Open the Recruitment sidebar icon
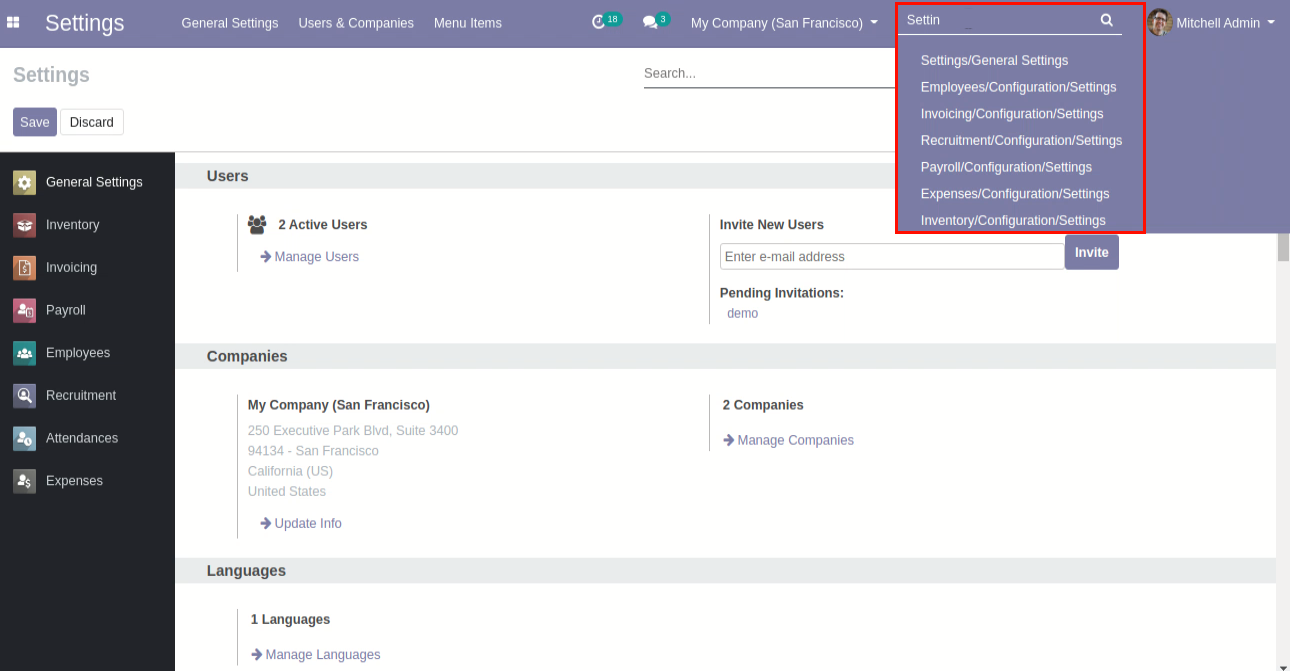The image size is (1290, 671). coord(25,396)
